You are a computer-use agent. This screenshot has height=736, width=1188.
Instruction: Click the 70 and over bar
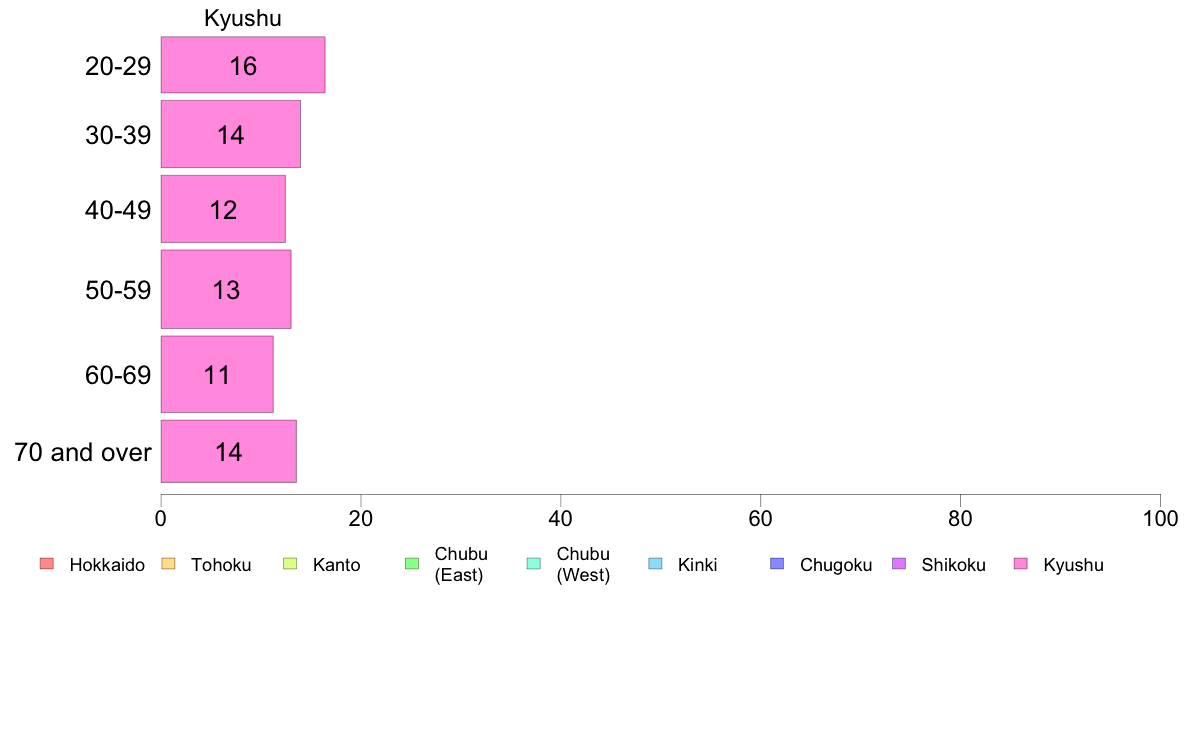coord(228,452)
